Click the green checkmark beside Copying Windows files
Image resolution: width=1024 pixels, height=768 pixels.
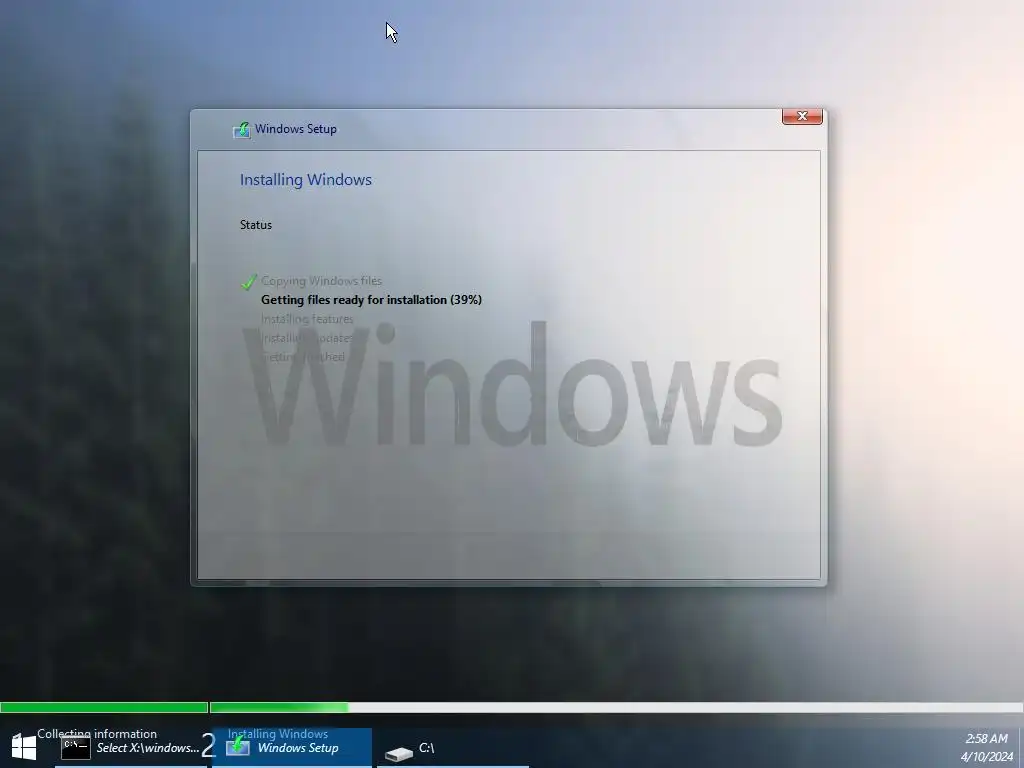(x=248, y=281)
